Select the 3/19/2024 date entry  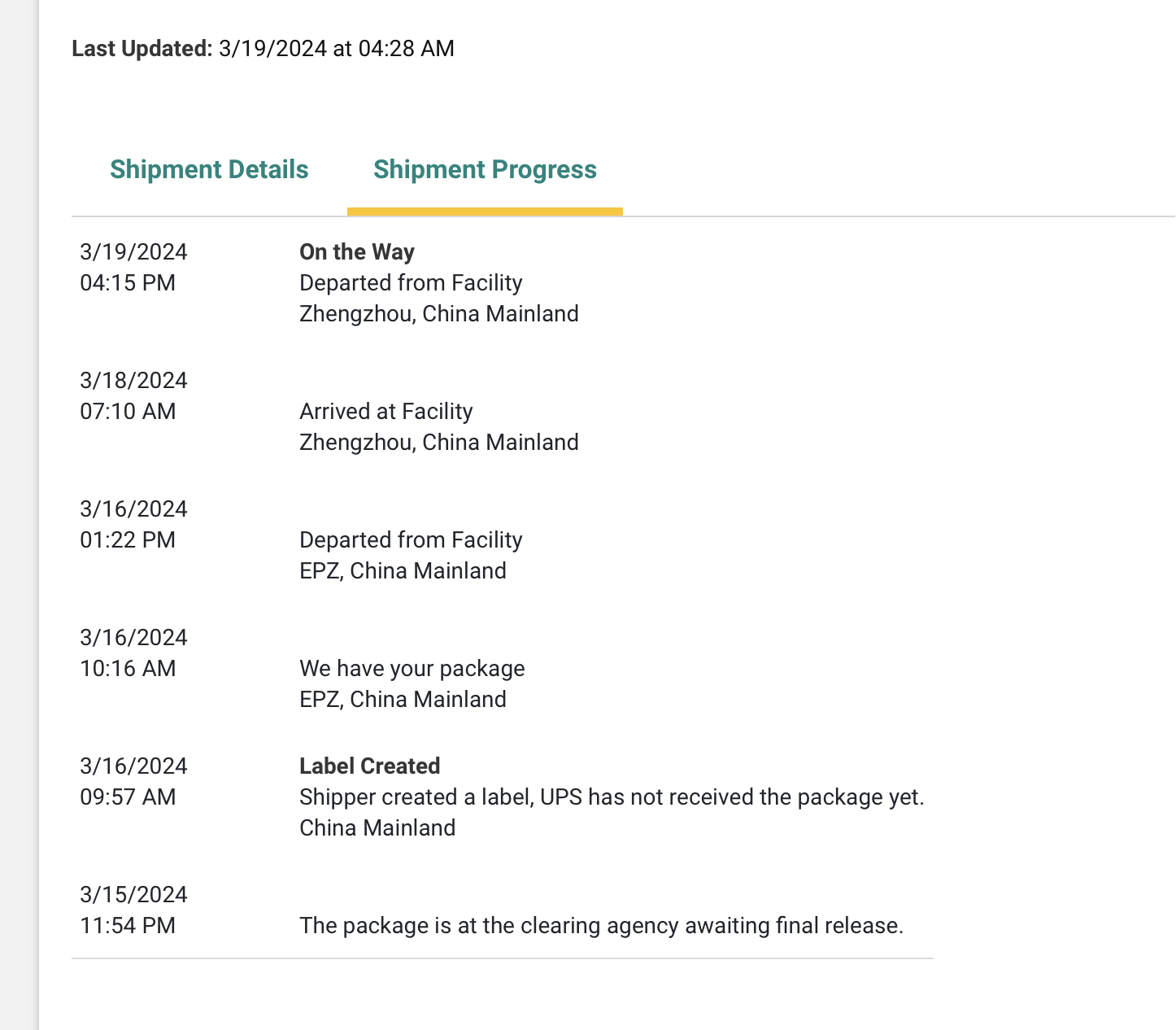click(133, 252)
